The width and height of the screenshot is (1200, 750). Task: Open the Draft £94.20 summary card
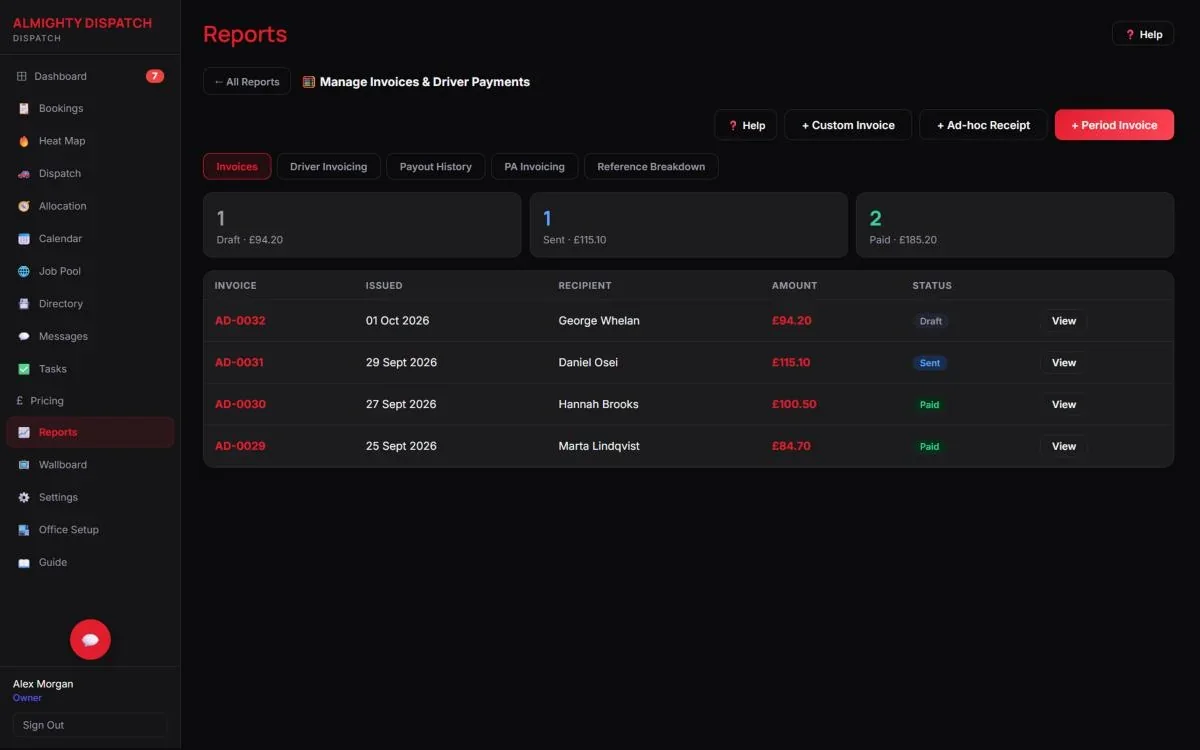362,225
